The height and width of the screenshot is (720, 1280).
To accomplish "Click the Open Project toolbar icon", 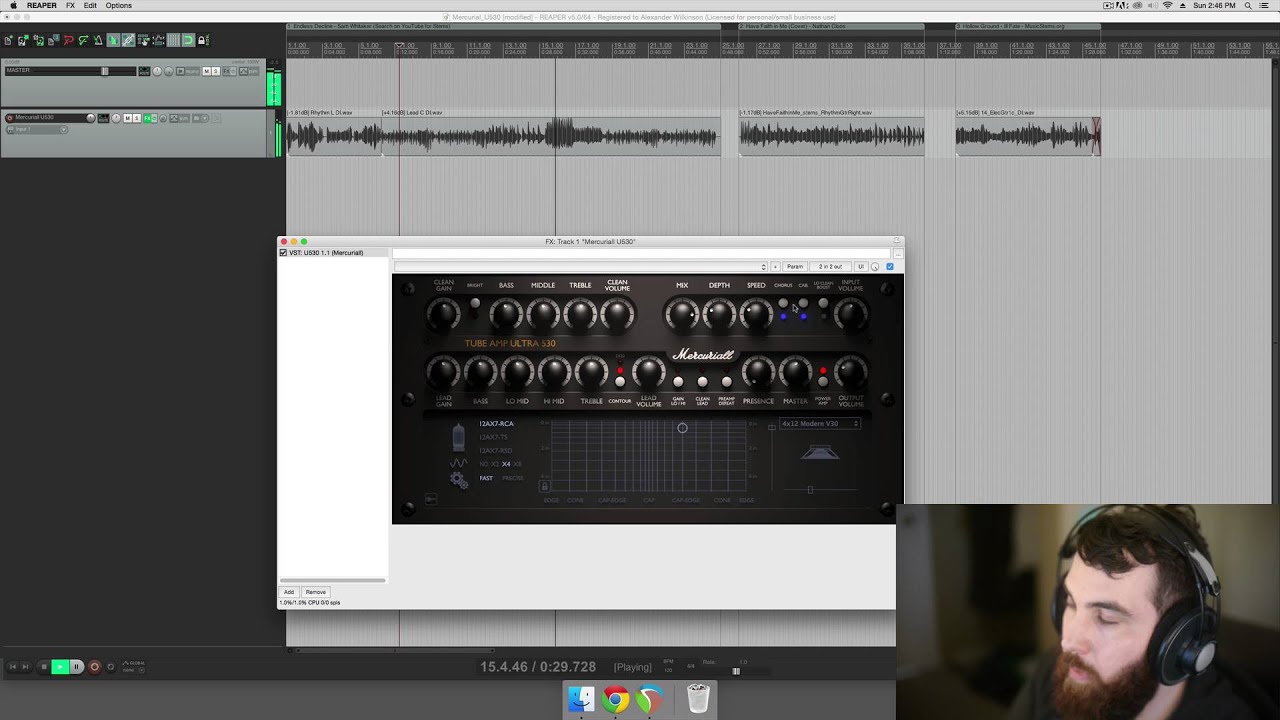I will coord(22,40).
